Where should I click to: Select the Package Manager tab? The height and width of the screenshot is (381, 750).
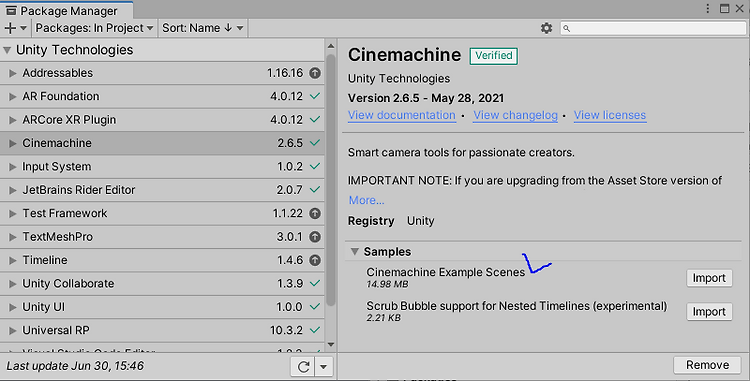tap(66, 10)
